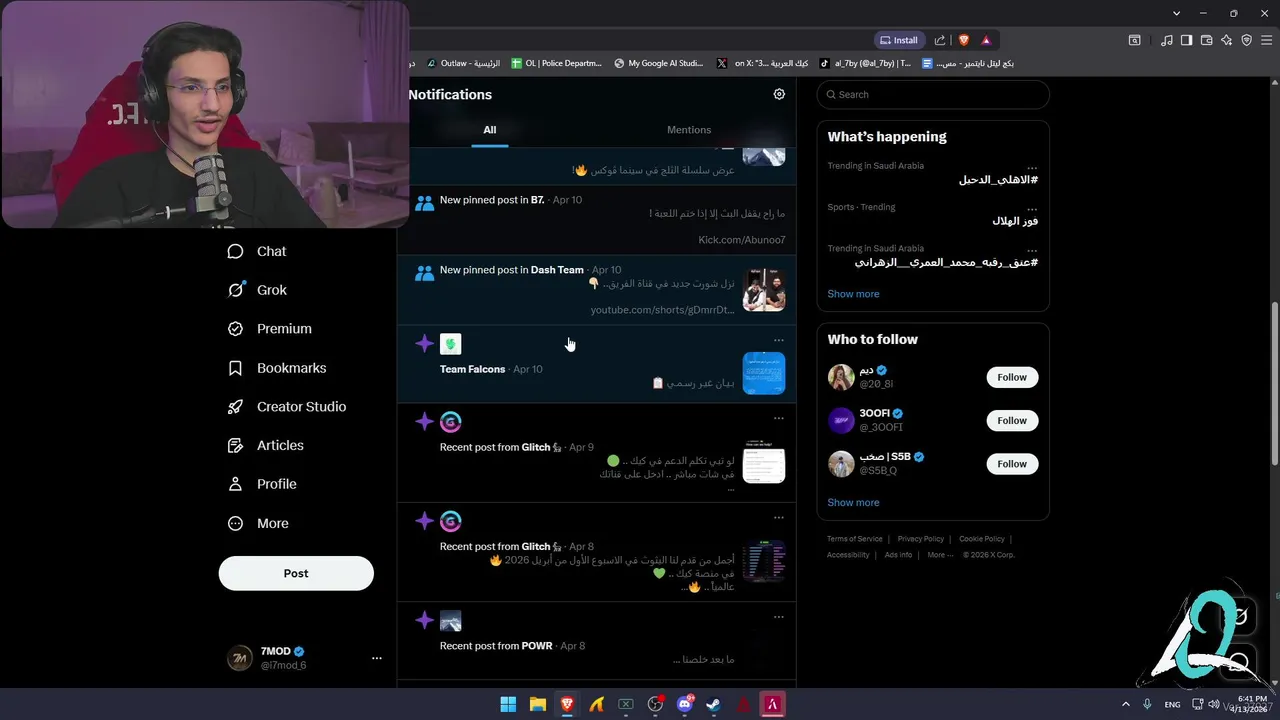1280x720 pixels.
Task: Open youtube.com/shorts link in Dash Team notification
Action: tap(662, 310)
